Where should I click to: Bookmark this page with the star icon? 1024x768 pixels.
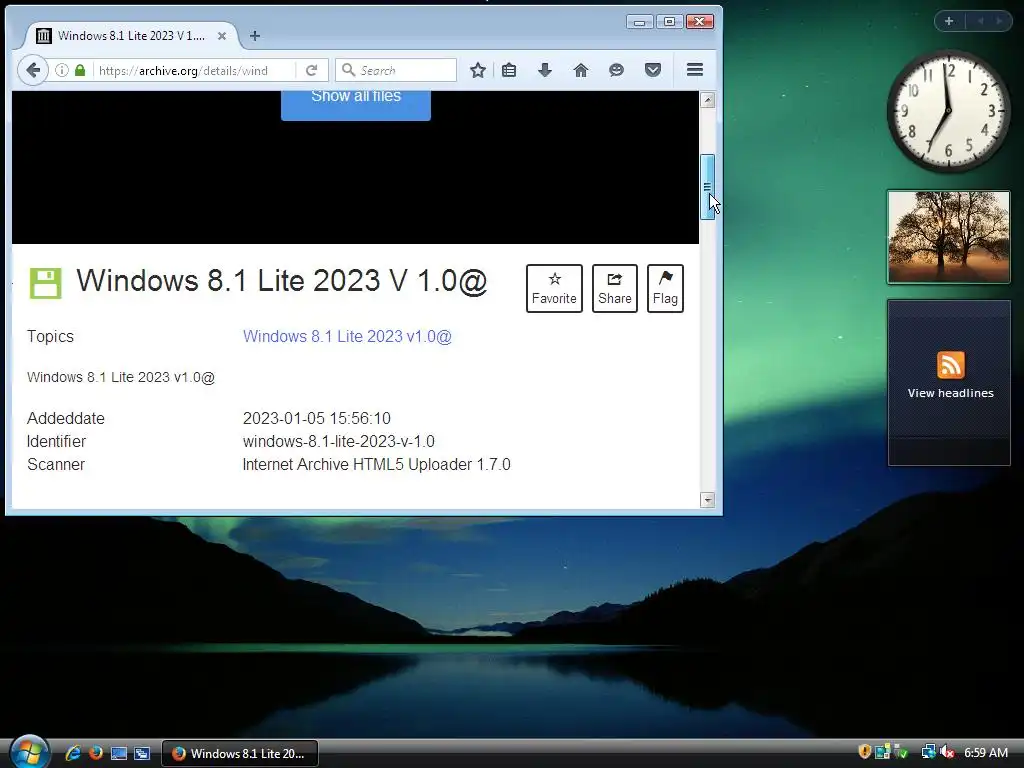pyautogui.click(x=478, y=70)
